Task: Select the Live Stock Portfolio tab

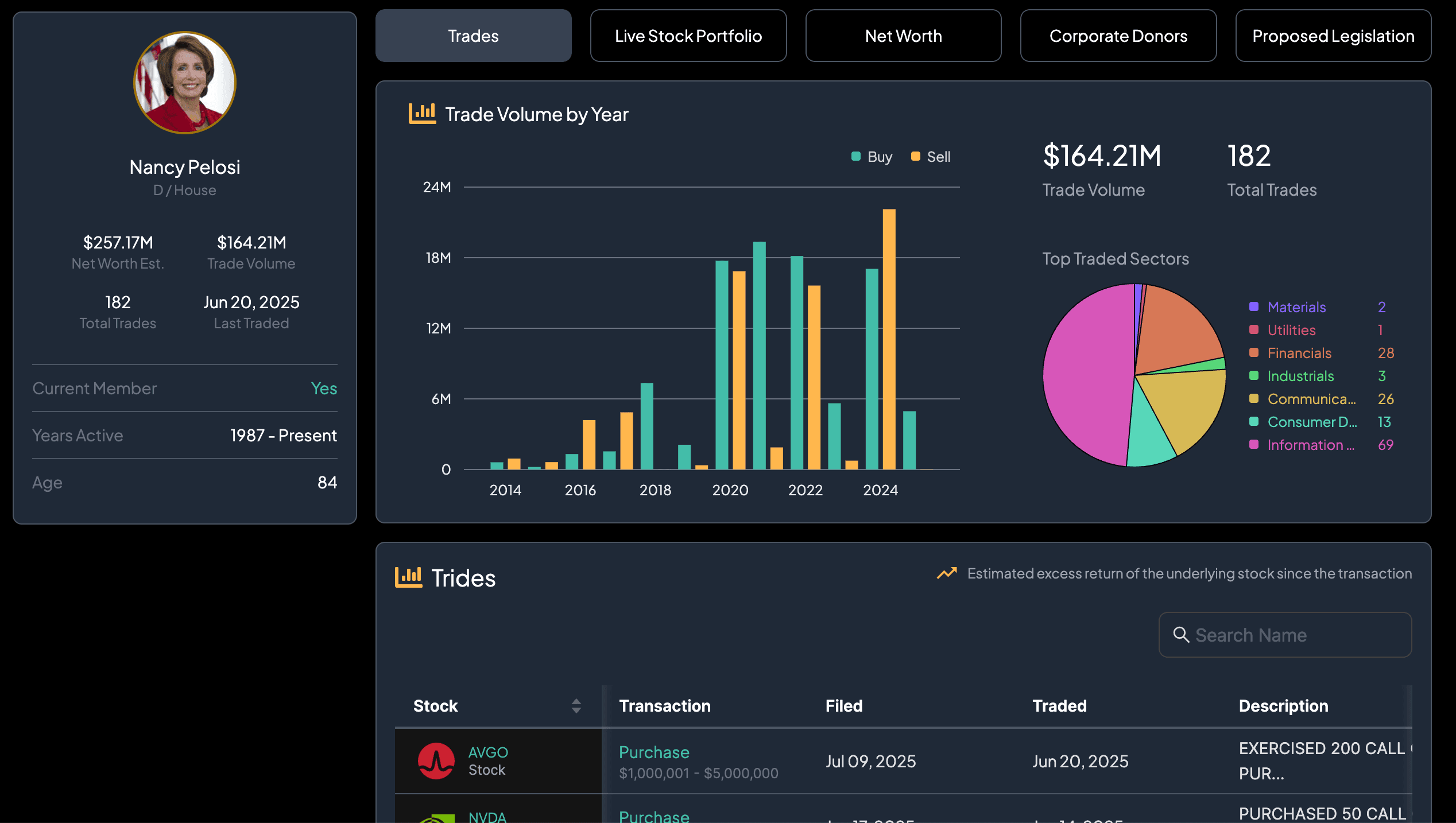Action: pos(688,36)
